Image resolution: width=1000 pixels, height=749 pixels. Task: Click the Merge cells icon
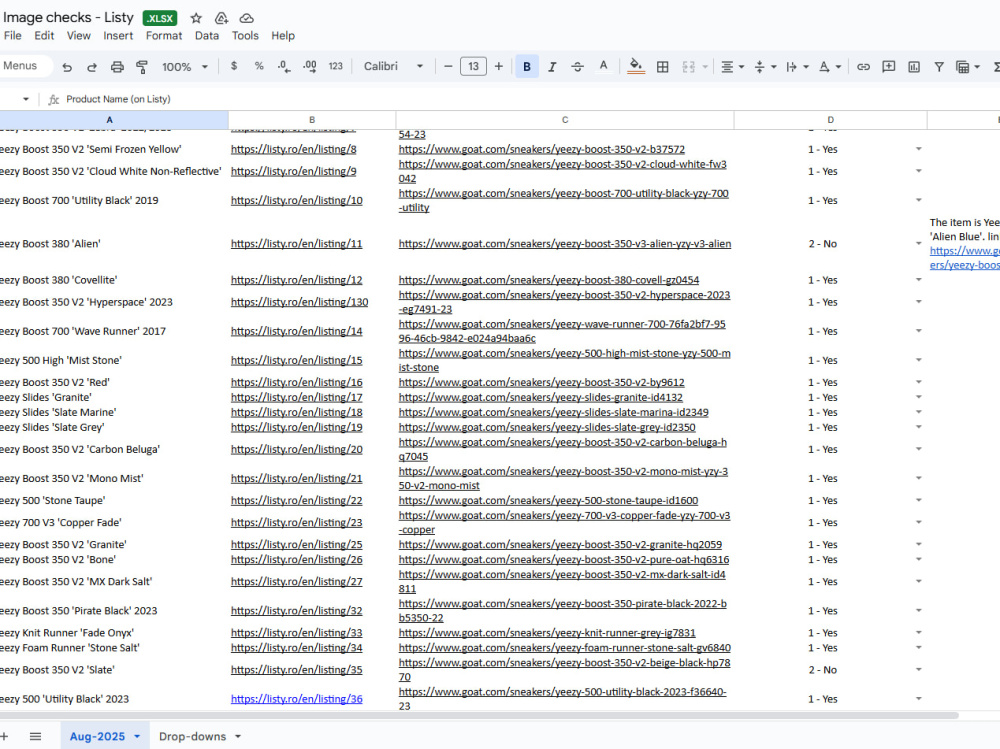coord(688,66)
